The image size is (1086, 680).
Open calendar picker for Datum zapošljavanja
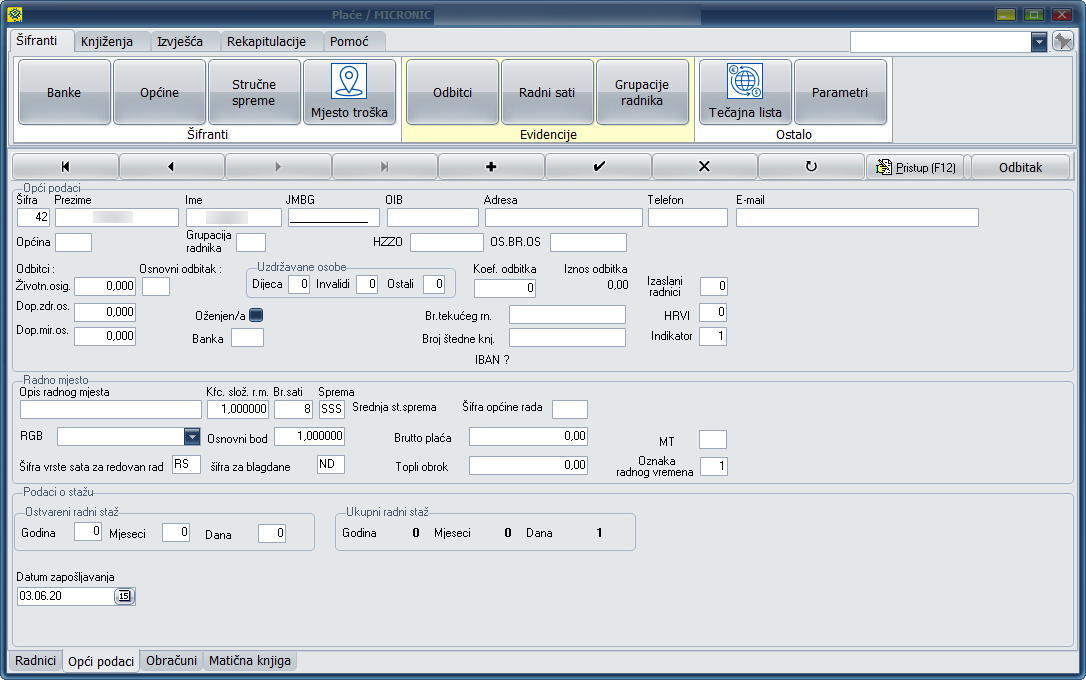(124, 597)
